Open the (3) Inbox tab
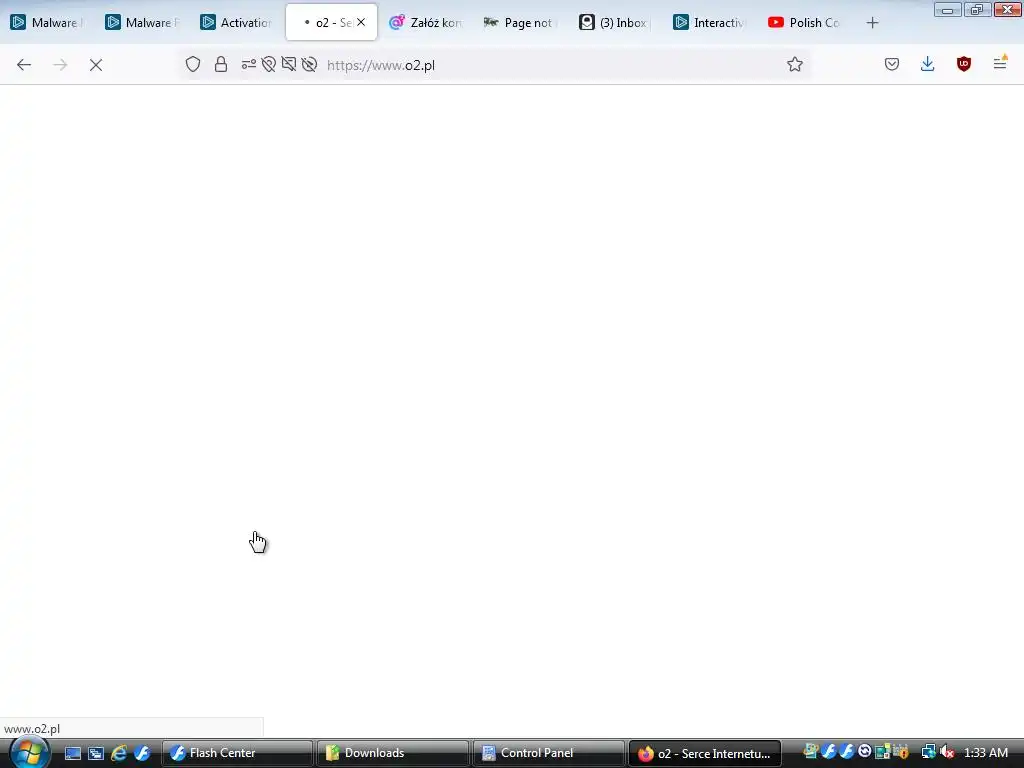This screenshot has height=768, width=1024. (x=615, y=23)
